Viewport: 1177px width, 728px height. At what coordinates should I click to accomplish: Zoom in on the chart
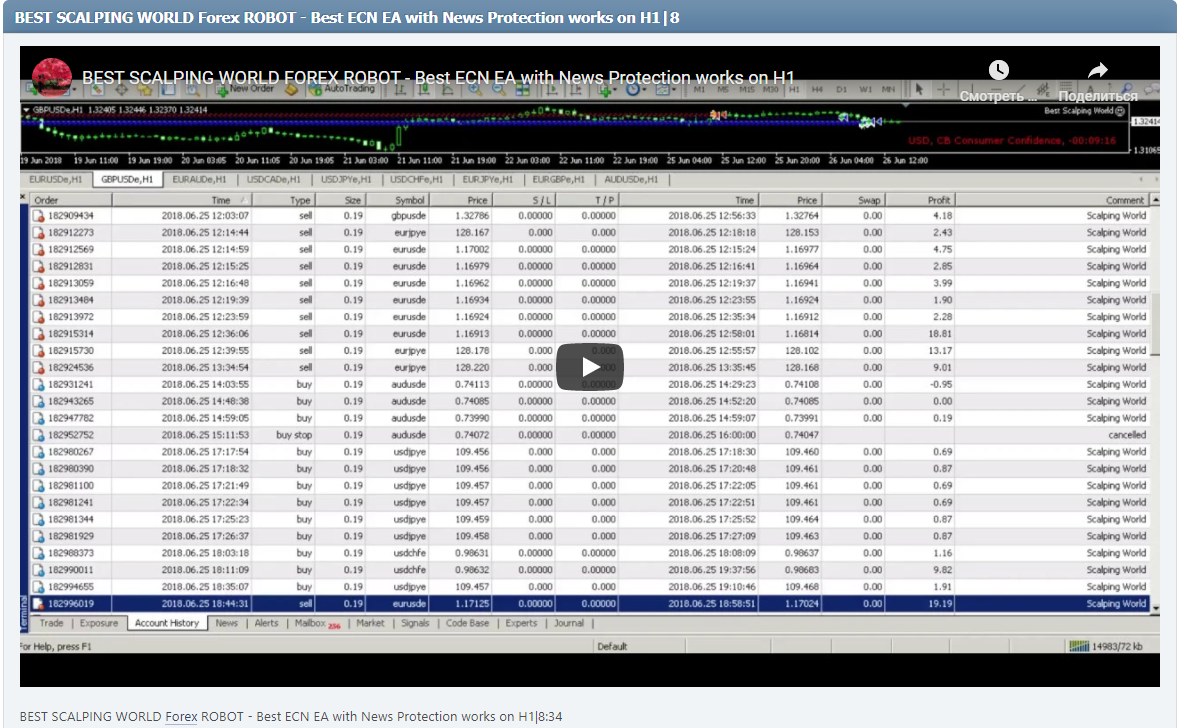pyautogui.click(x=472, y=90)
